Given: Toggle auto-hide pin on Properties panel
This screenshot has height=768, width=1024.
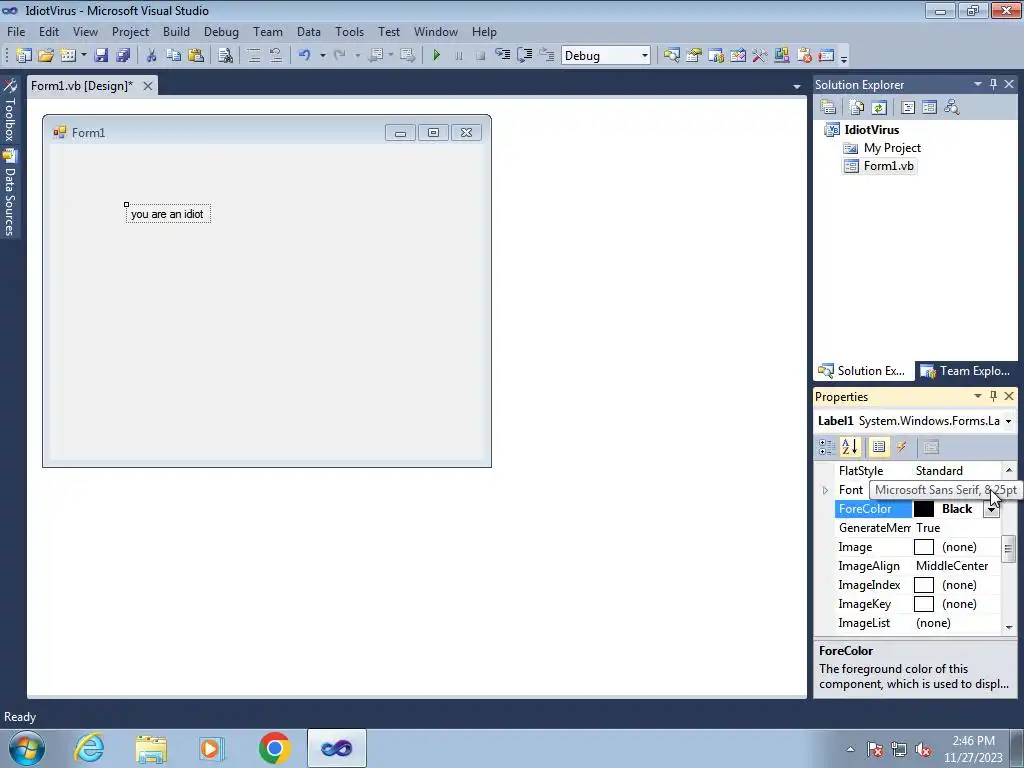Looking at the screenshot, I should [x=993, y=396].
